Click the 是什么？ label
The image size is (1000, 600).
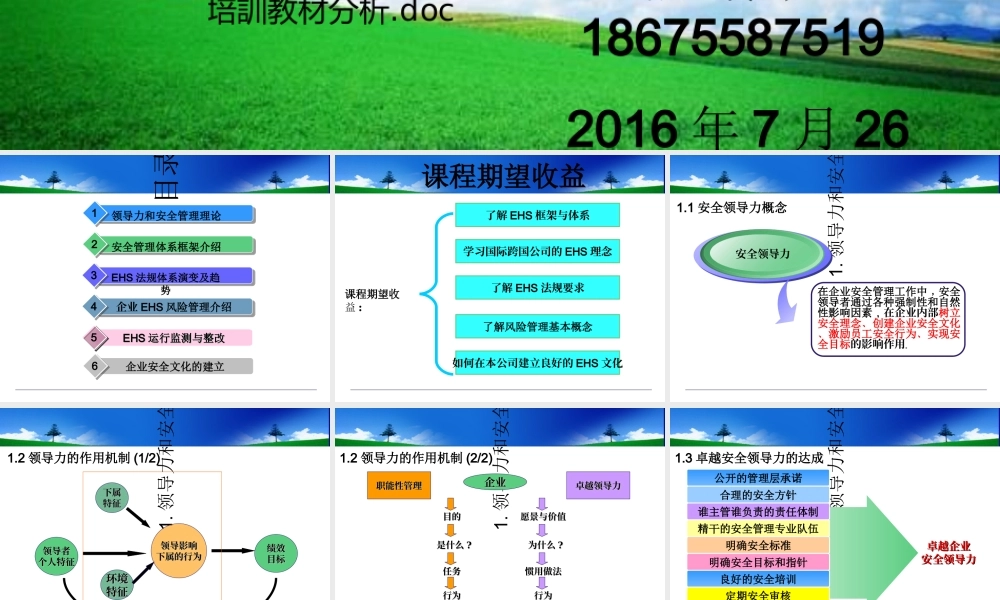click(454, 545)
